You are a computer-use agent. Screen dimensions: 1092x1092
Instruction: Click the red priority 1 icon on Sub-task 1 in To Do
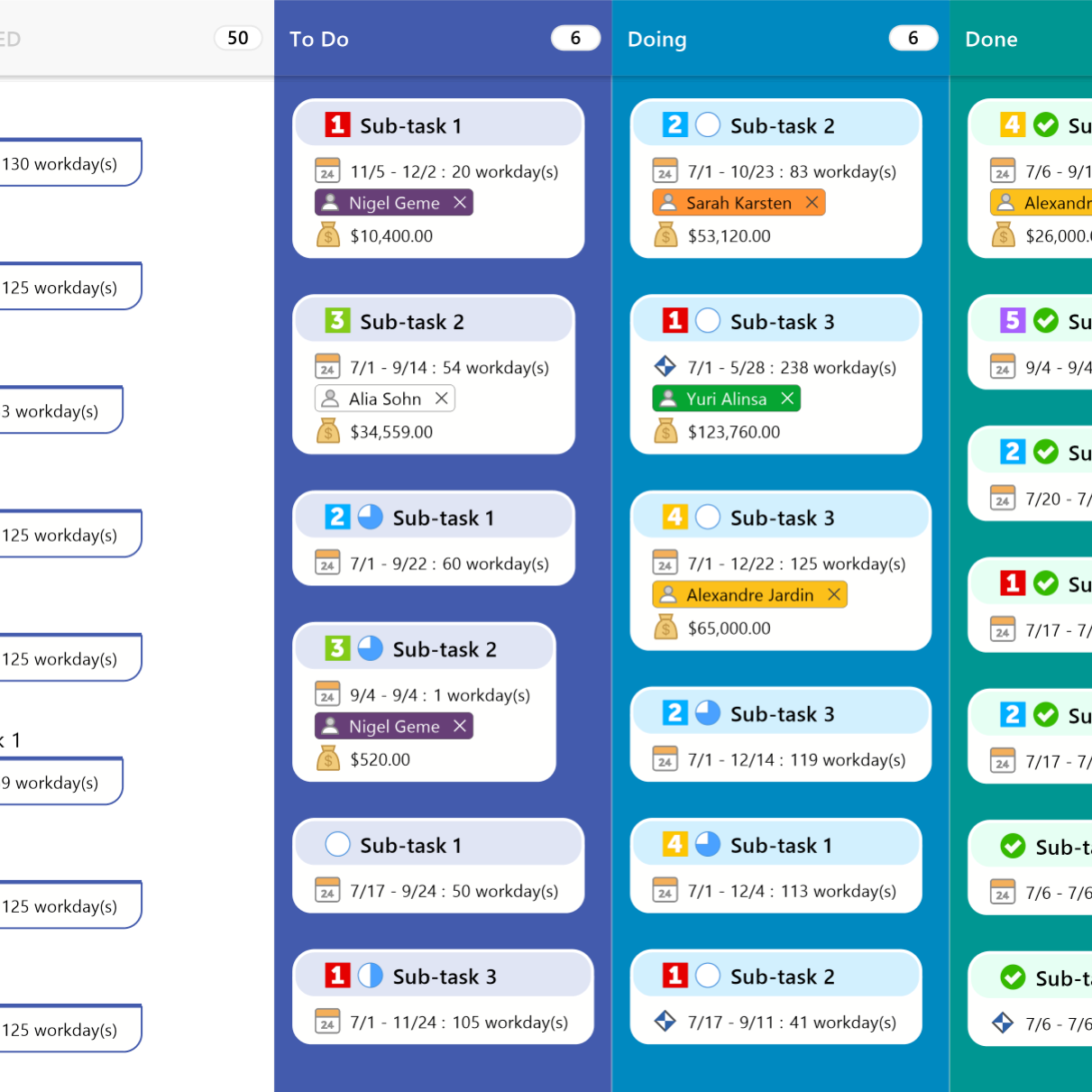[337, 124]
